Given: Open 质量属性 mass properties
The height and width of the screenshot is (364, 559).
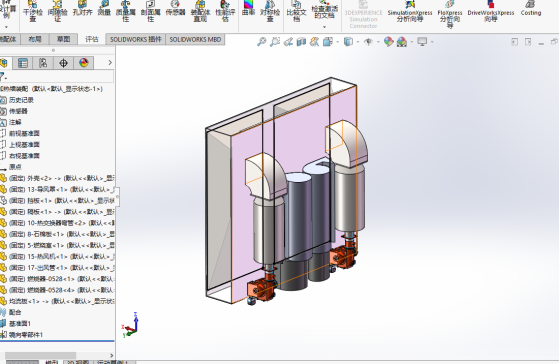Looking at the screenshot, I should 125,11.
